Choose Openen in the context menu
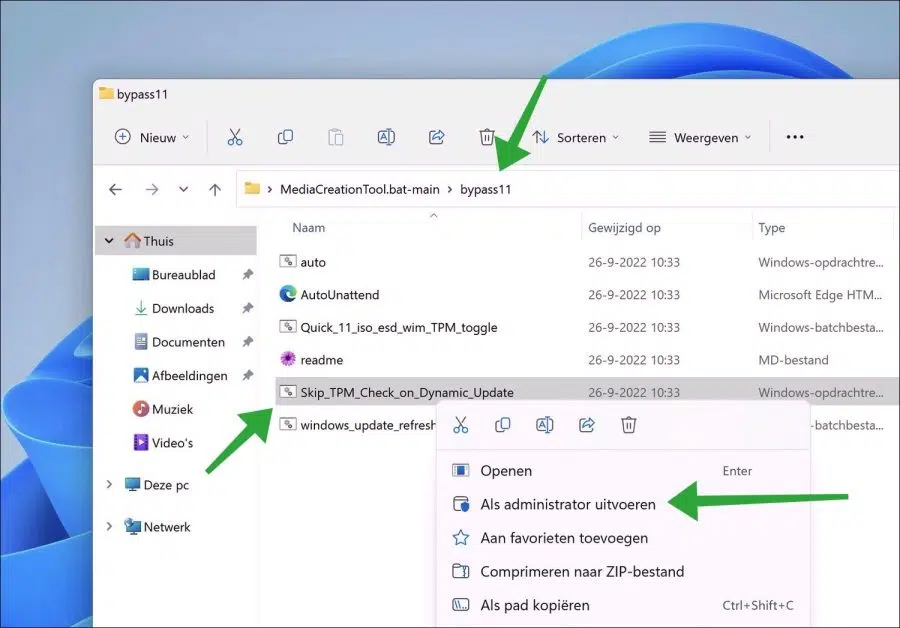 pyautogui.click(x=623, y=471)
